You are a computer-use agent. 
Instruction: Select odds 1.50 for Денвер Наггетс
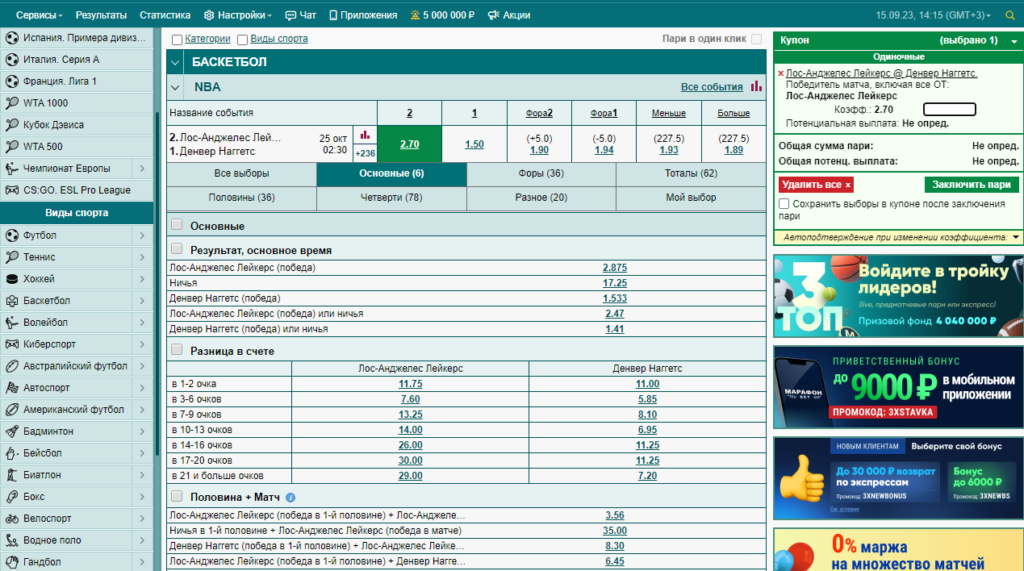pos(475,144)
